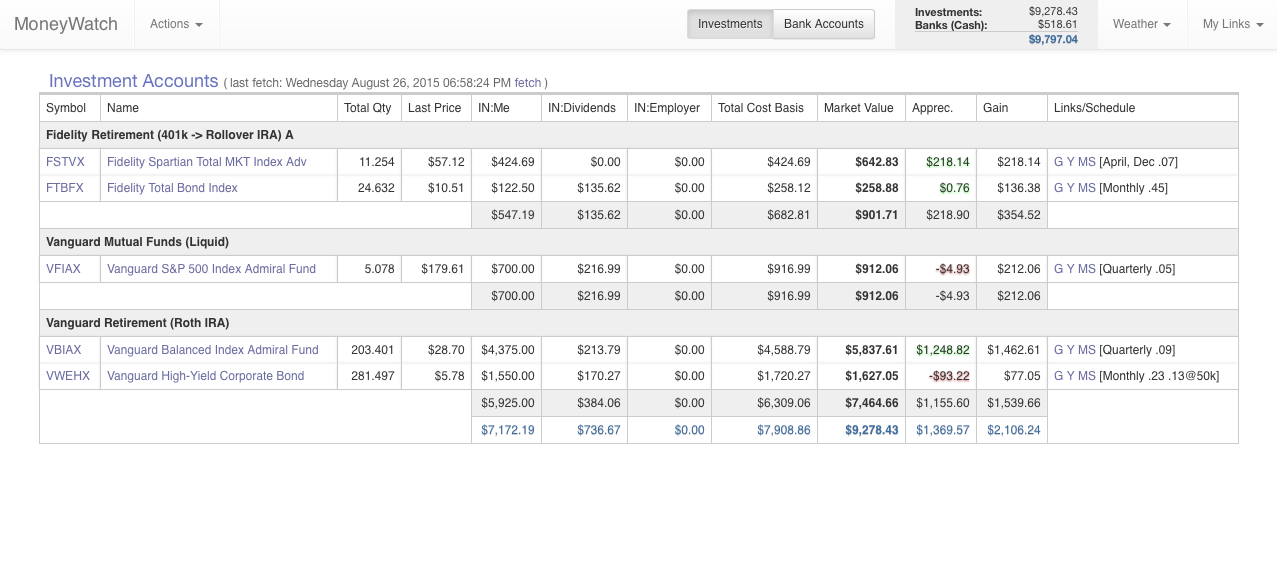
Task: Click the MS link in FTBFX row
Action: (x=1087, y=188)
